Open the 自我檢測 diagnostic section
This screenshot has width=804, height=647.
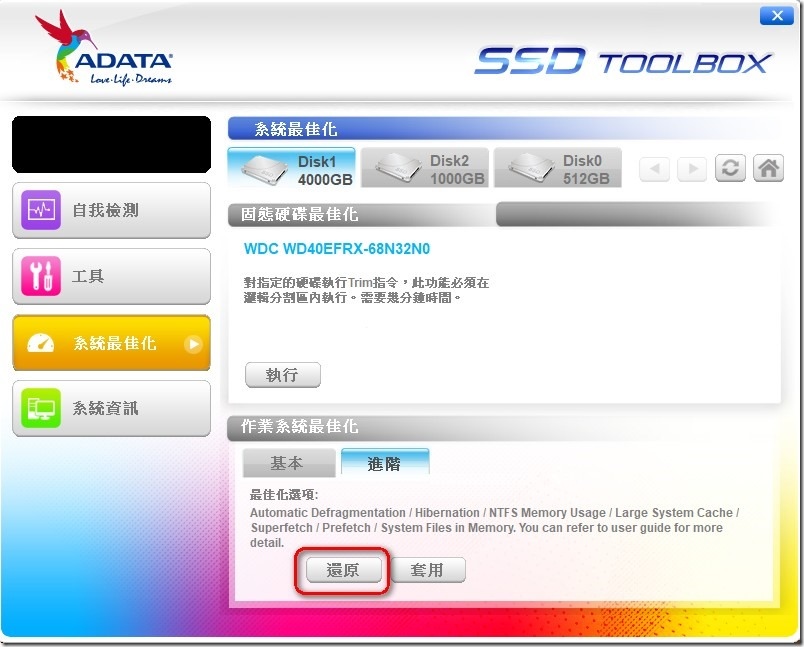(111, 210)
